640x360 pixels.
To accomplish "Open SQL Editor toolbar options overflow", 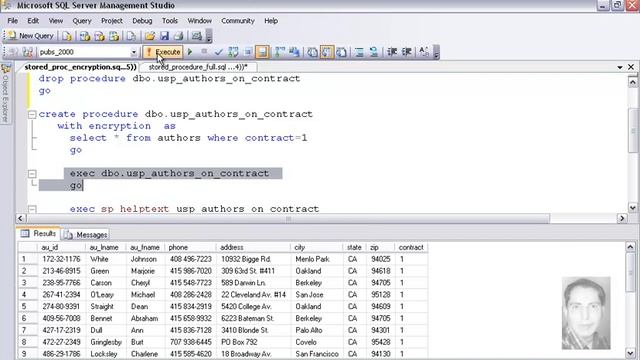I will [436, 52].
